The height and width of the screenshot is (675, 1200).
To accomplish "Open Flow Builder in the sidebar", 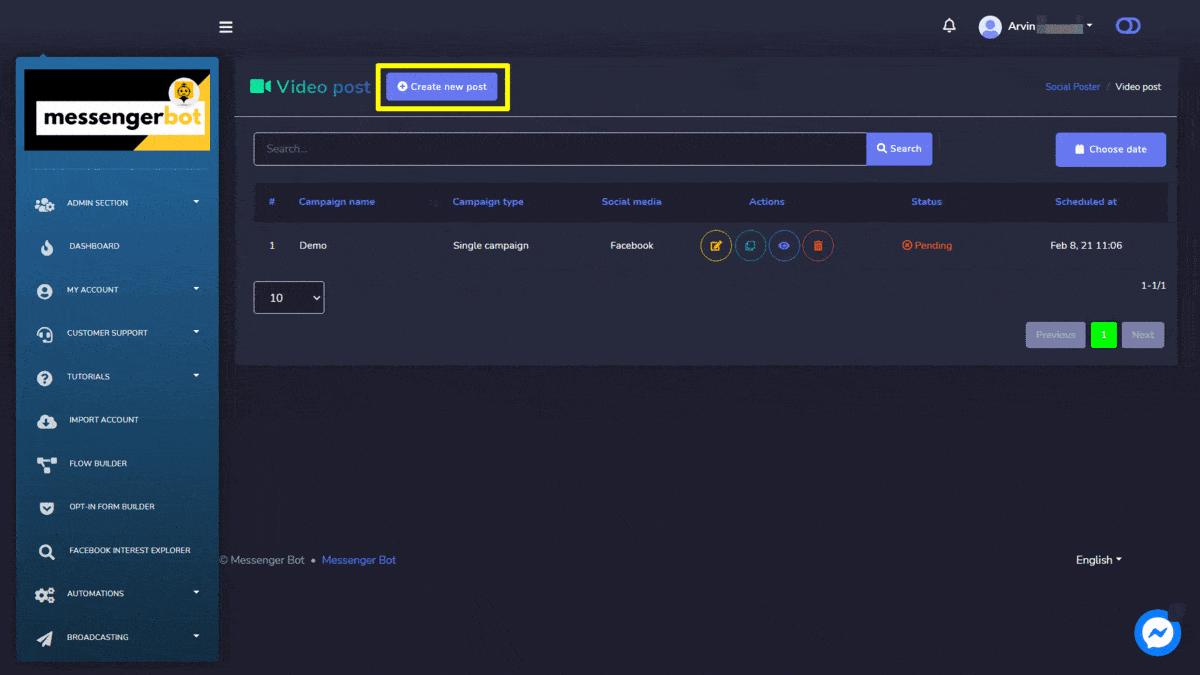I will pyautogui.click(x=98, y=464).
